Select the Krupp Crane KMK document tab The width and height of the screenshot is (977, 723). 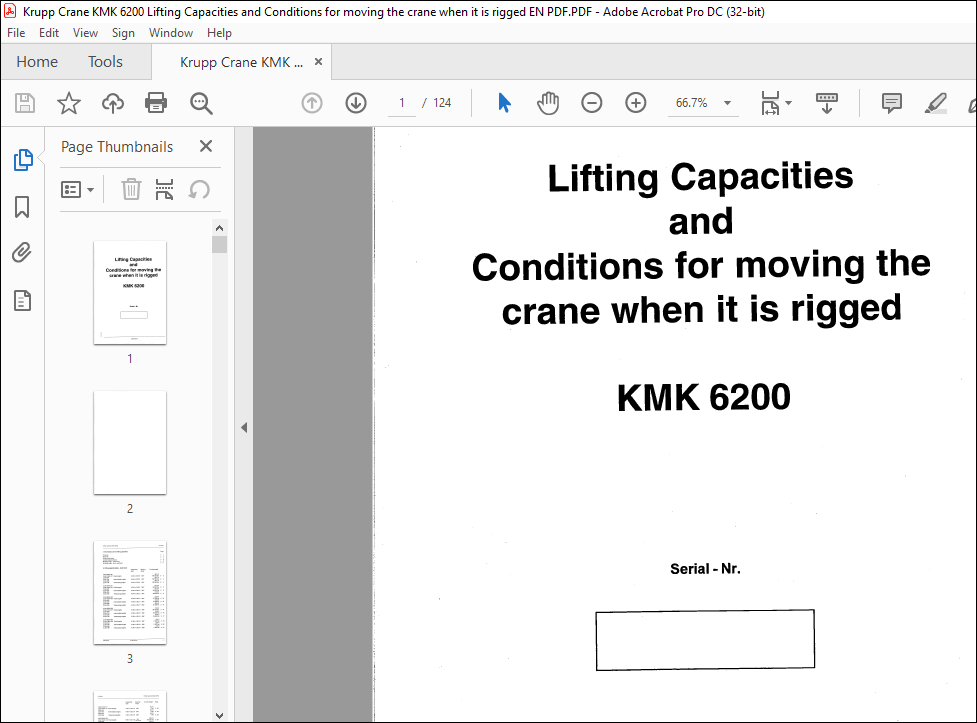pyautogui.click(x=241, y=62)
